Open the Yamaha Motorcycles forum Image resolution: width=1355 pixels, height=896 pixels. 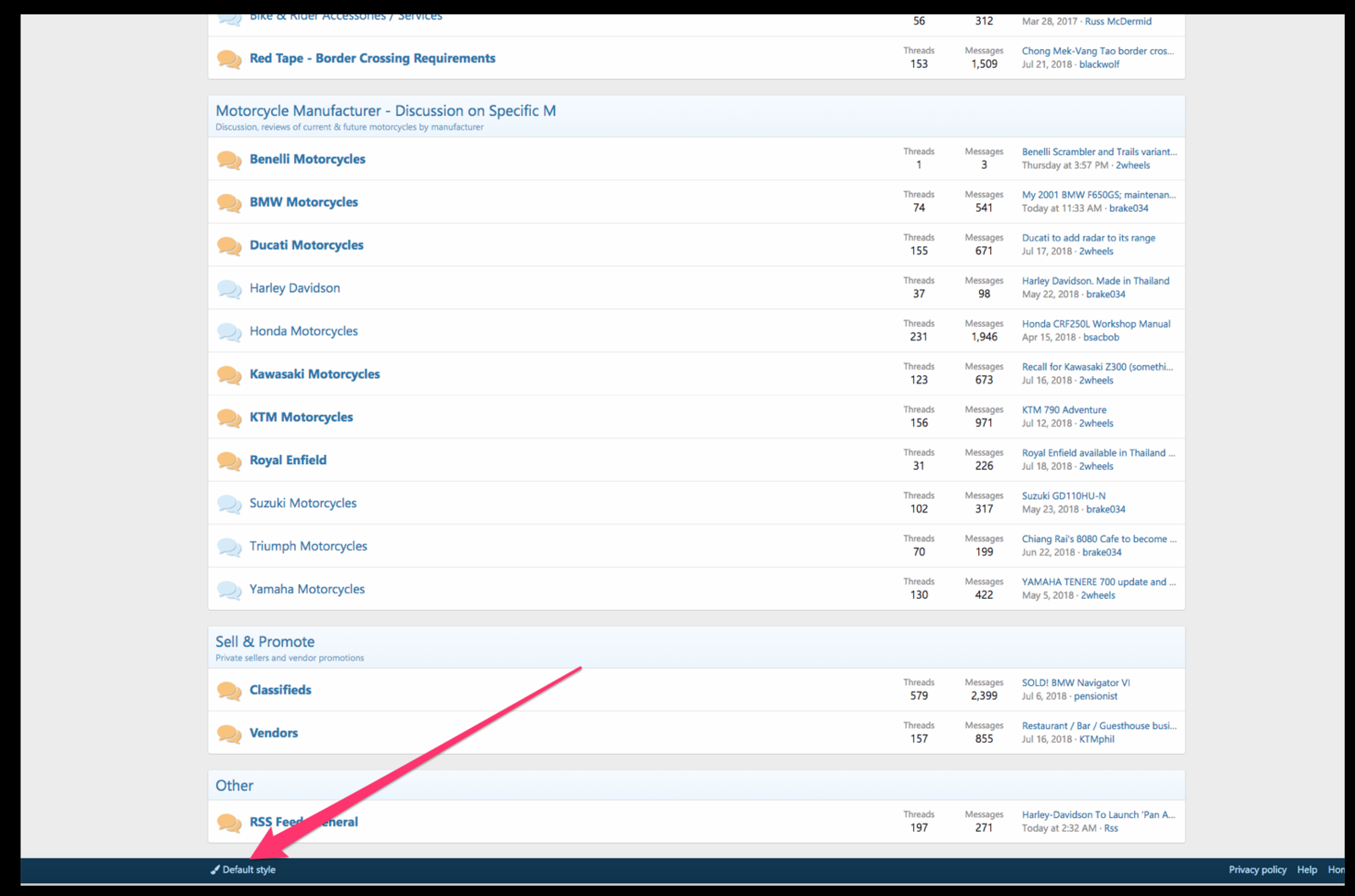pyautogui.click(x=307, y=589)
